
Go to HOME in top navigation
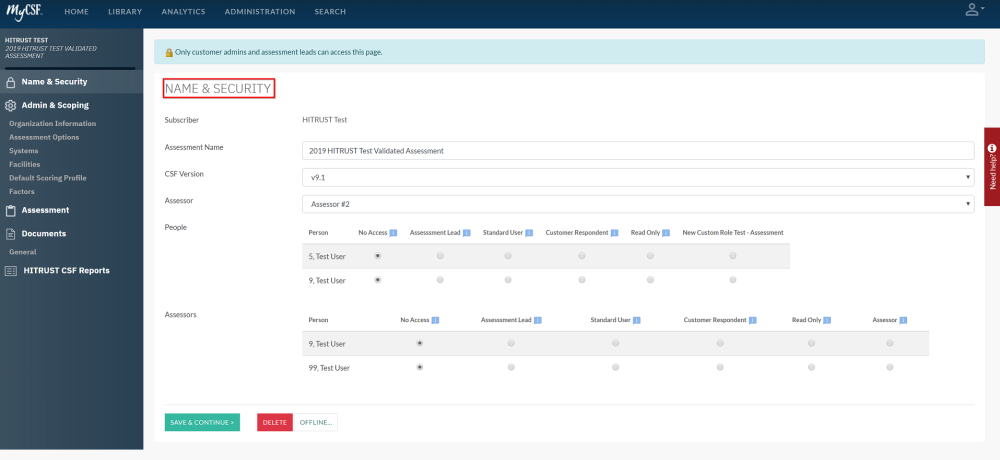[77, 11]
